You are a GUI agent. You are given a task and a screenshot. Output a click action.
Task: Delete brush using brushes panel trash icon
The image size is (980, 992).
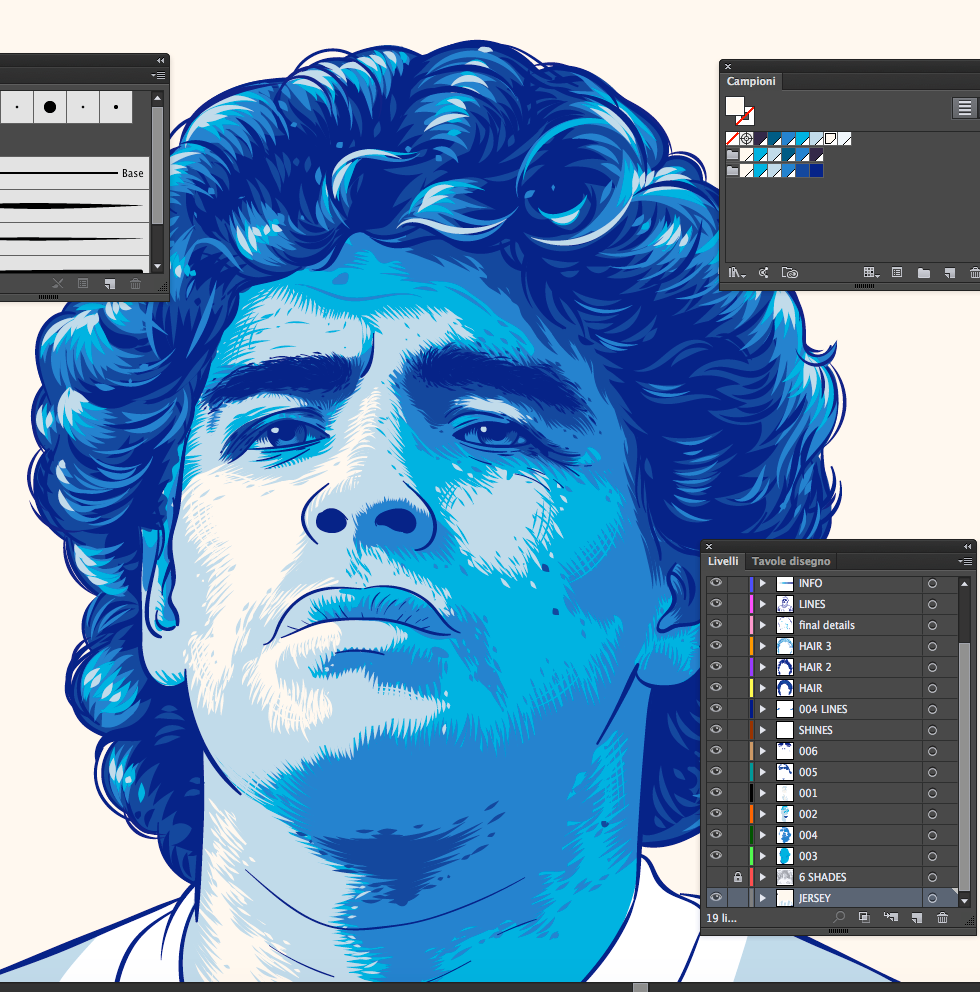click(135, 283)
